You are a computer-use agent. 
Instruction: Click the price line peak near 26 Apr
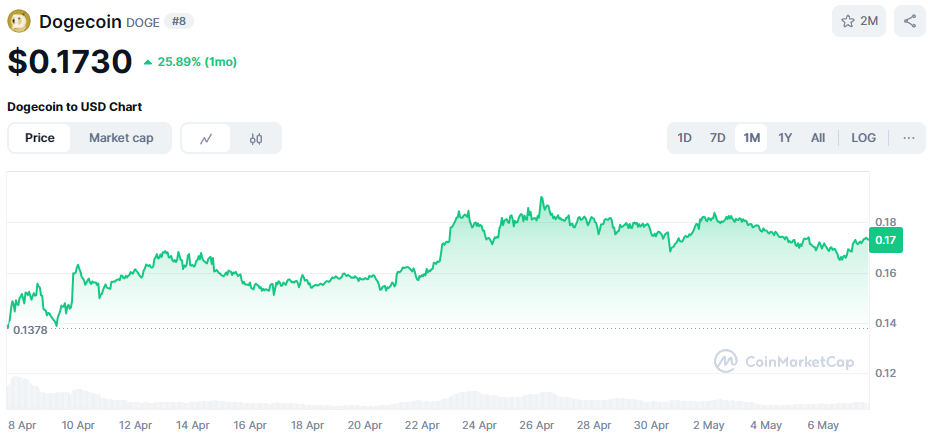pos(541,198)
